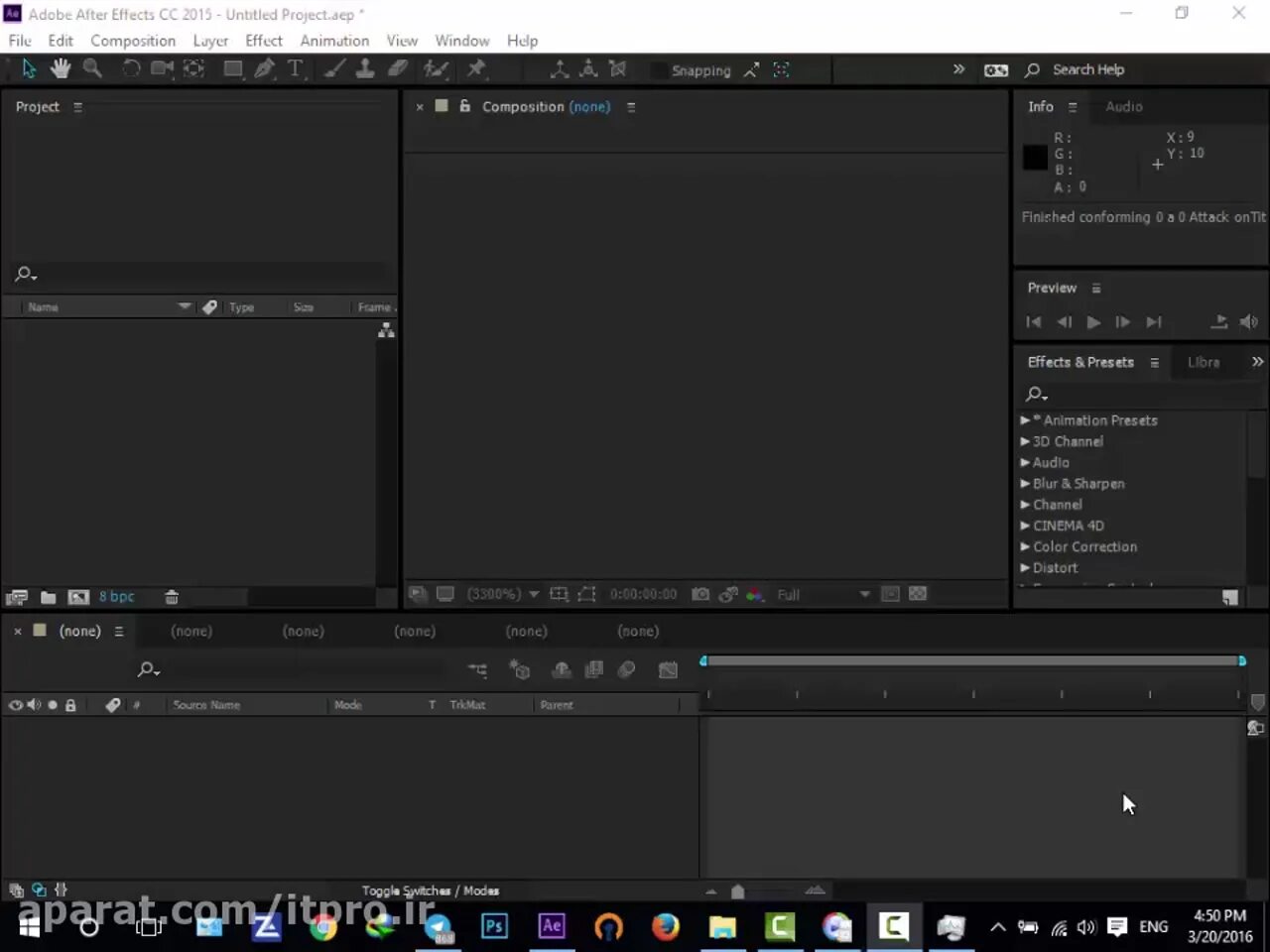The width and height of the screenshot is (1270, 952).
Task: Expand the Blur & Sharpen category
Action: click(x=1025, y=484)
